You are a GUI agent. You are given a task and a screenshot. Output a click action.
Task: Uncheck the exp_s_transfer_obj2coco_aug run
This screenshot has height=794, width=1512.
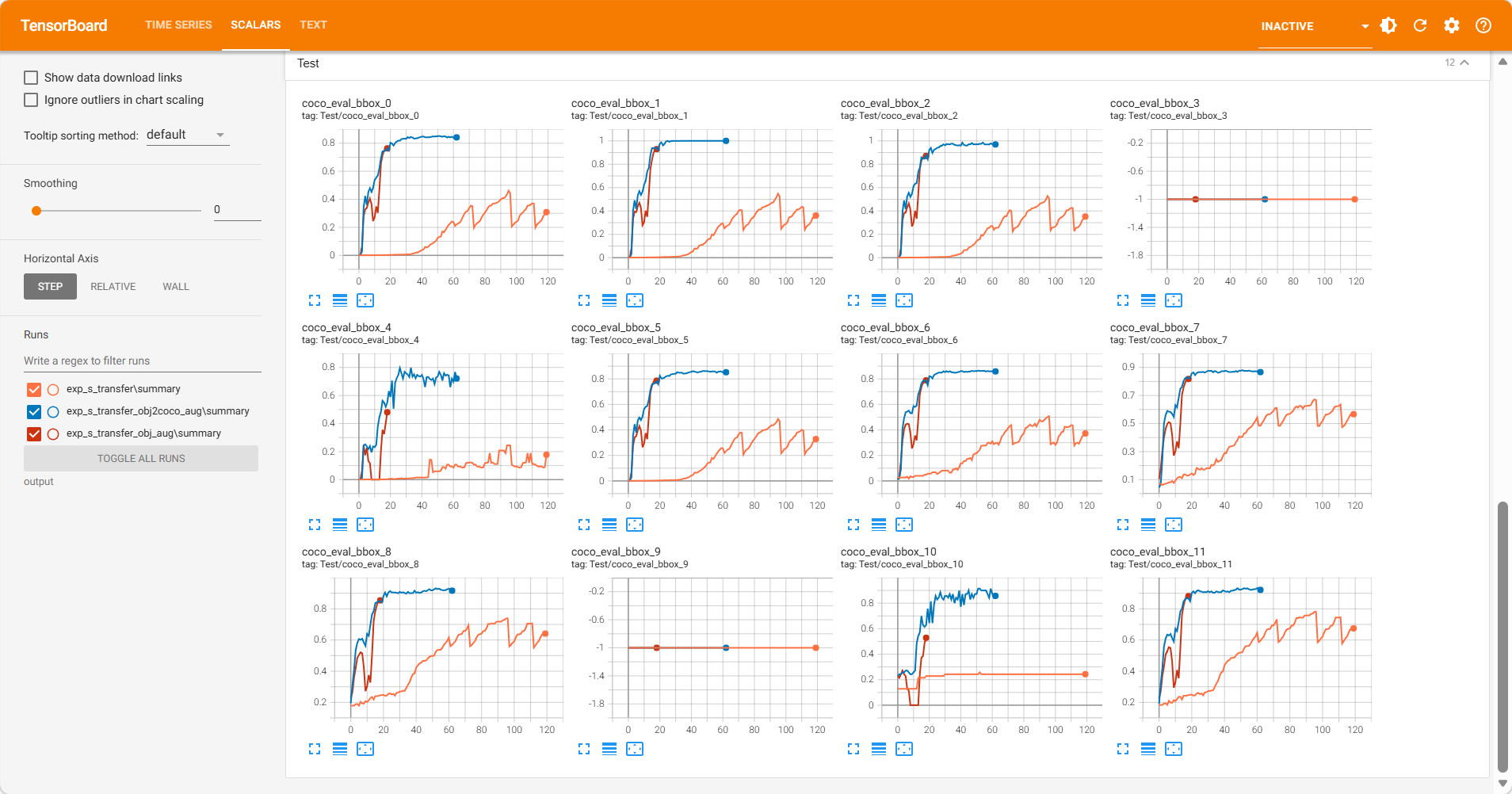pos(34,411)
